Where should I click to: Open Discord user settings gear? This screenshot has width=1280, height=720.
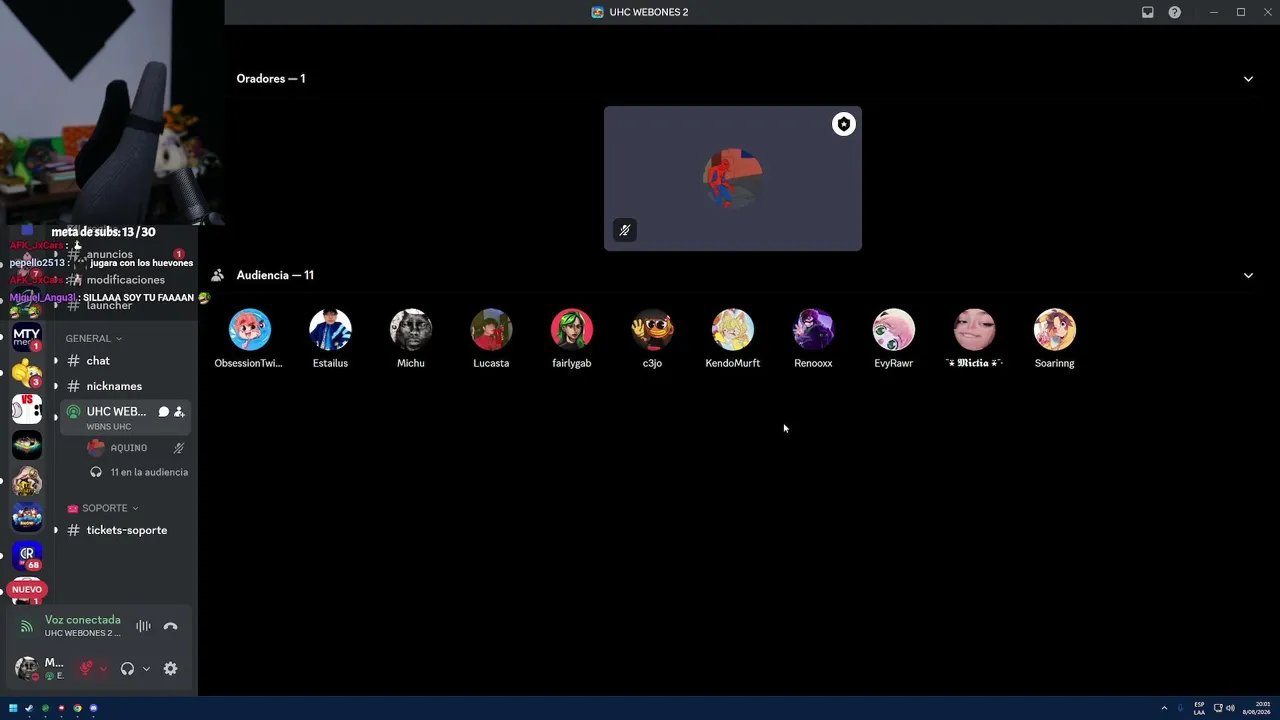pyautogui.click(x=171, y=669)
